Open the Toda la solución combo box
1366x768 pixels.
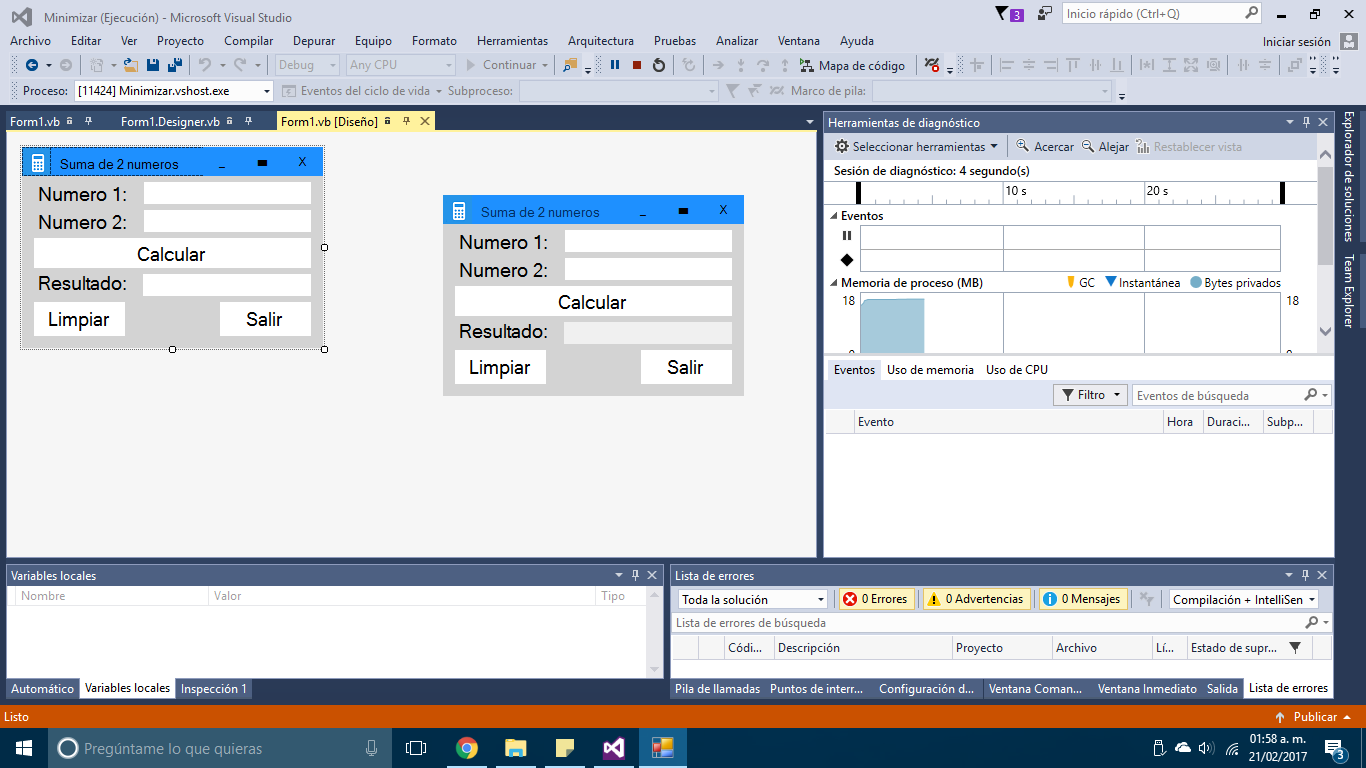tap(754, 599)
